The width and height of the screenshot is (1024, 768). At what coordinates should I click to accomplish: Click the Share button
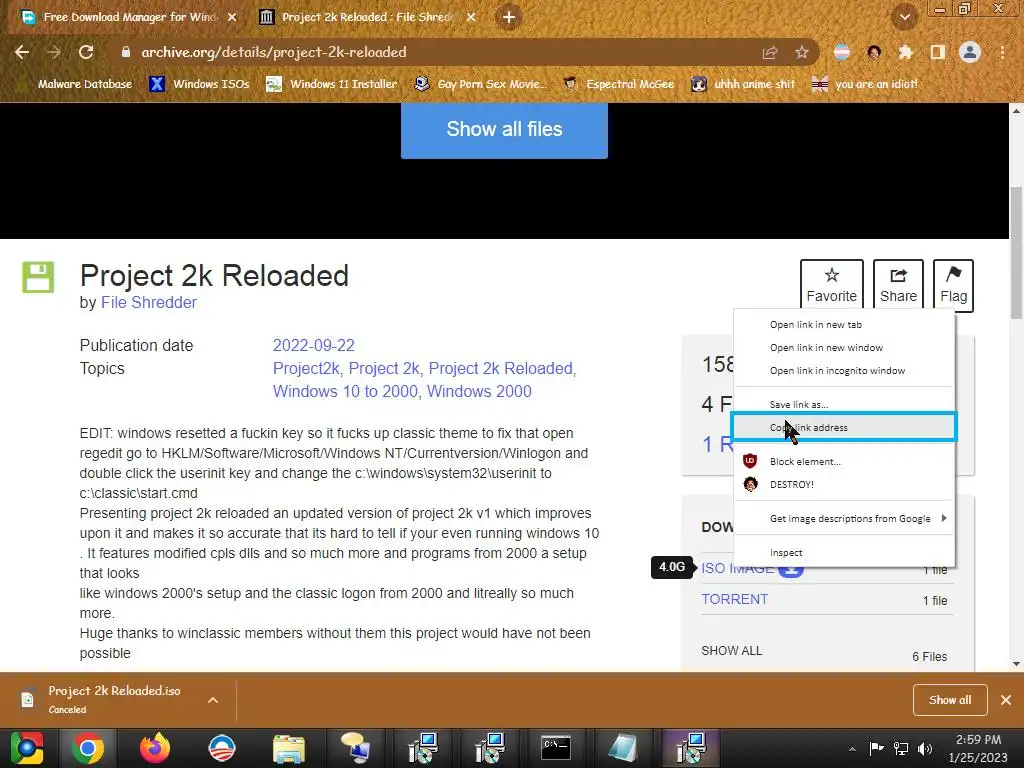[x=898, y=285]
